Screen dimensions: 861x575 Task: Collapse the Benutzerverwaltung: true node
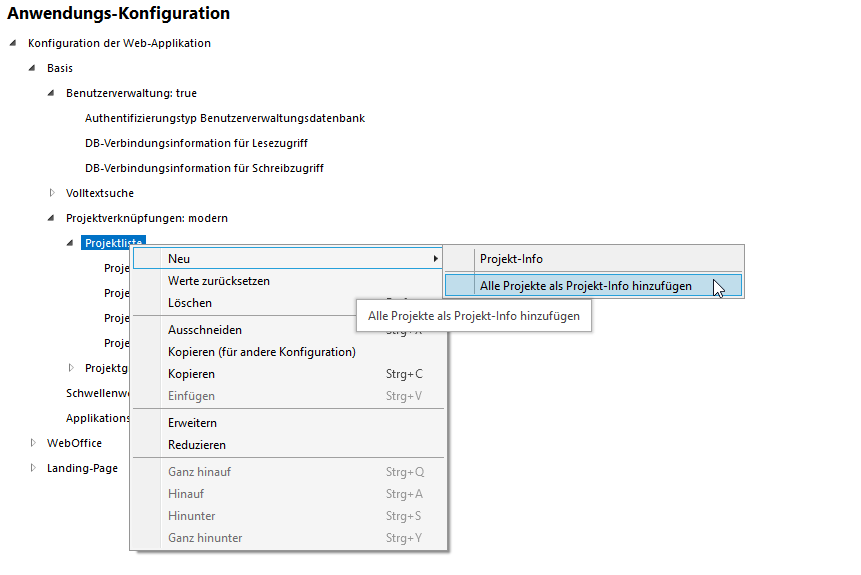(x=51, y=93)
